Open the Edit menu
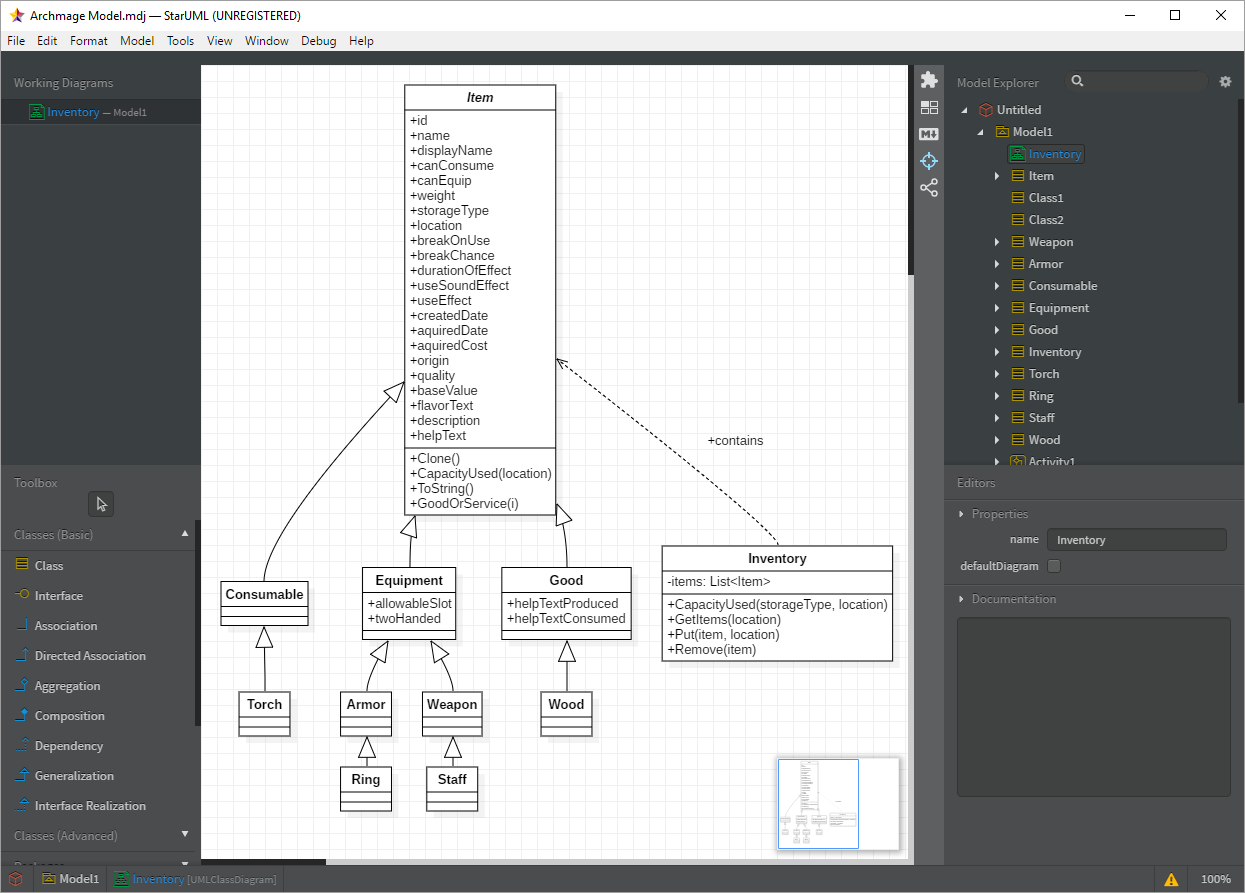 click(47, 41)
